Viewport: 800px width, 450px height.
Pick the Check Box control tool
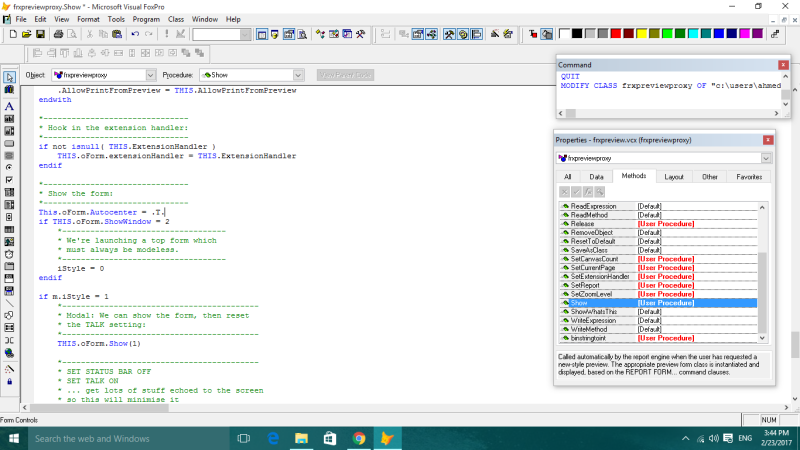[9, 180]
